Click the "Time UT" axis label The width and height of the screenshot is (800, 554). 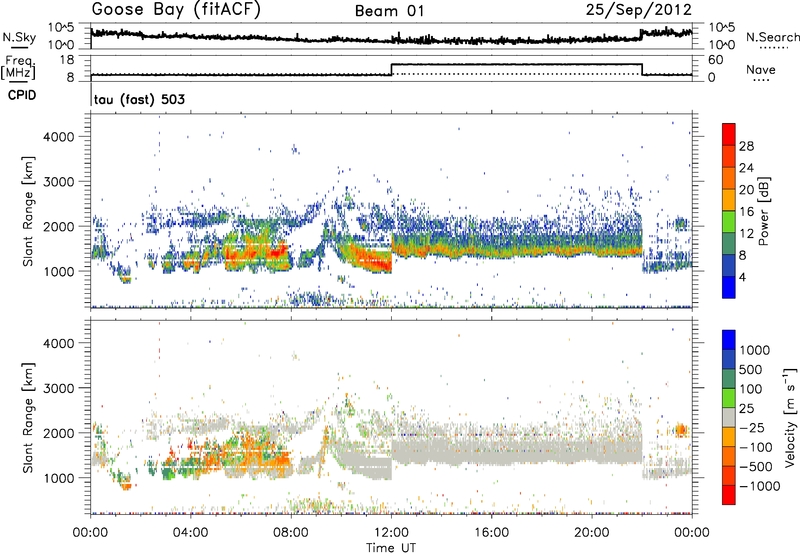tap(391, 548)
